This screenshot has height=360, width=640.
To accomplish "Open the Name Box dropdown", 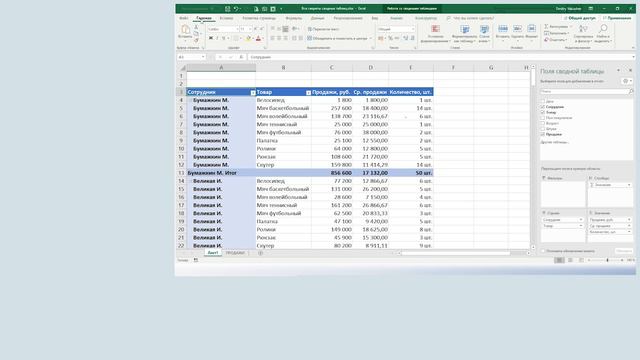I will (x=203, y=57).
